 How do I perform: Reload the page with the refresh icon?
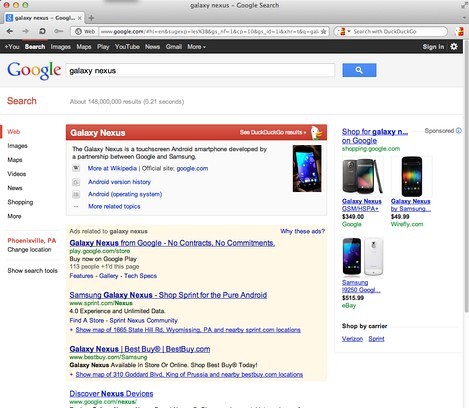[42, 31]
